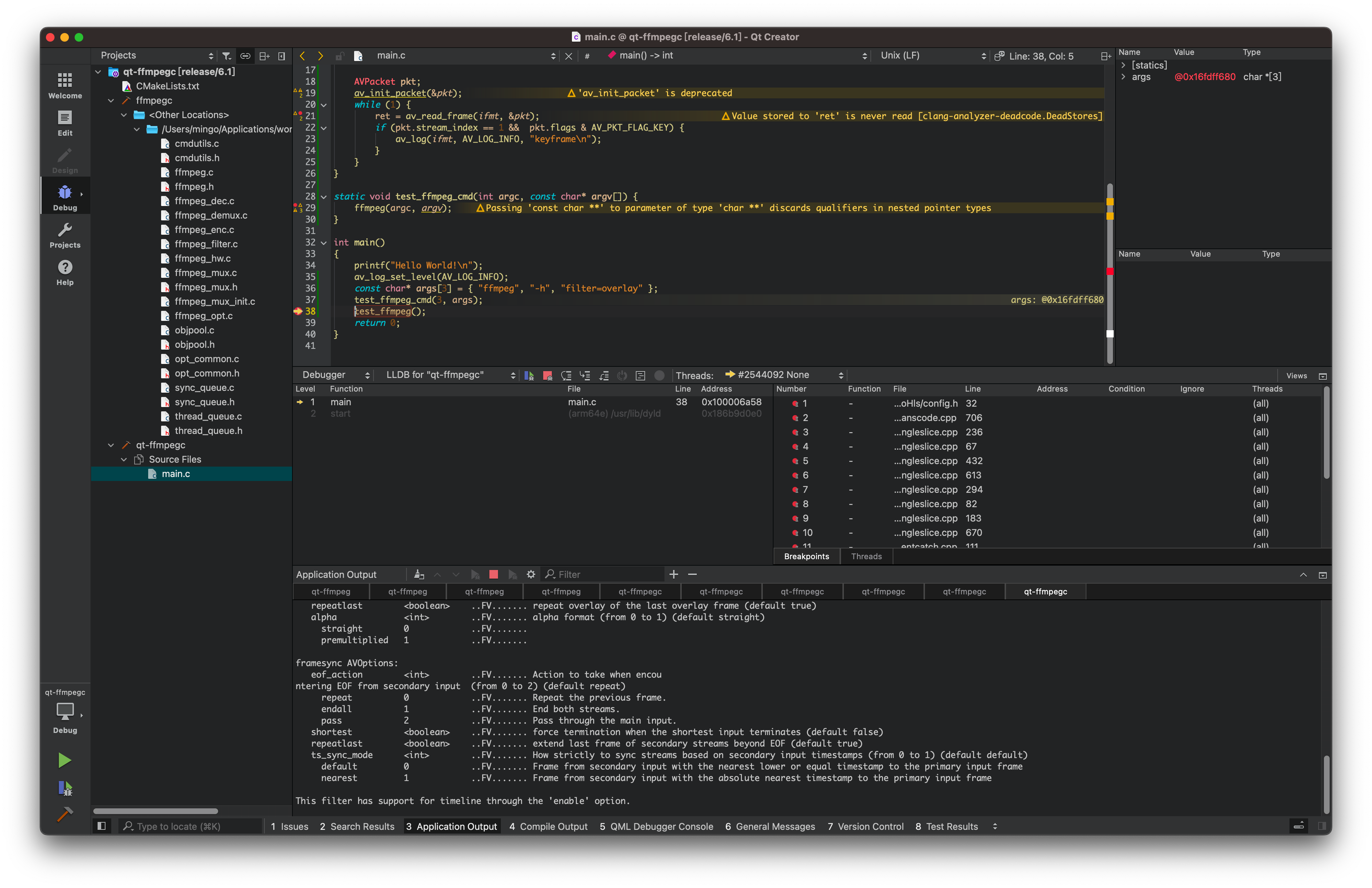The height and width of the screenshot is (888, 1372).
Task: Toggle breakpoint number 3 in Breakpoints panel
Action: click(795, 432)
